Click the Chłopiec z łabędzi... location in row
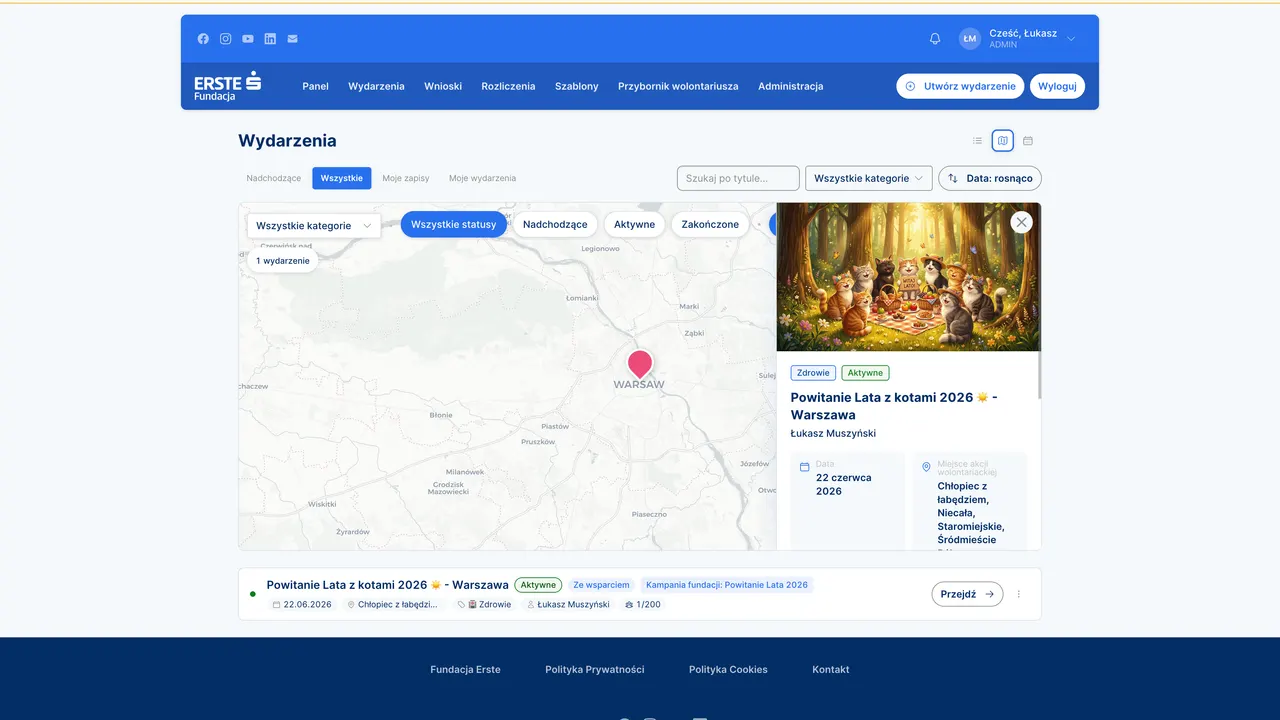The image size is (1280, 720). pos(393,605)
